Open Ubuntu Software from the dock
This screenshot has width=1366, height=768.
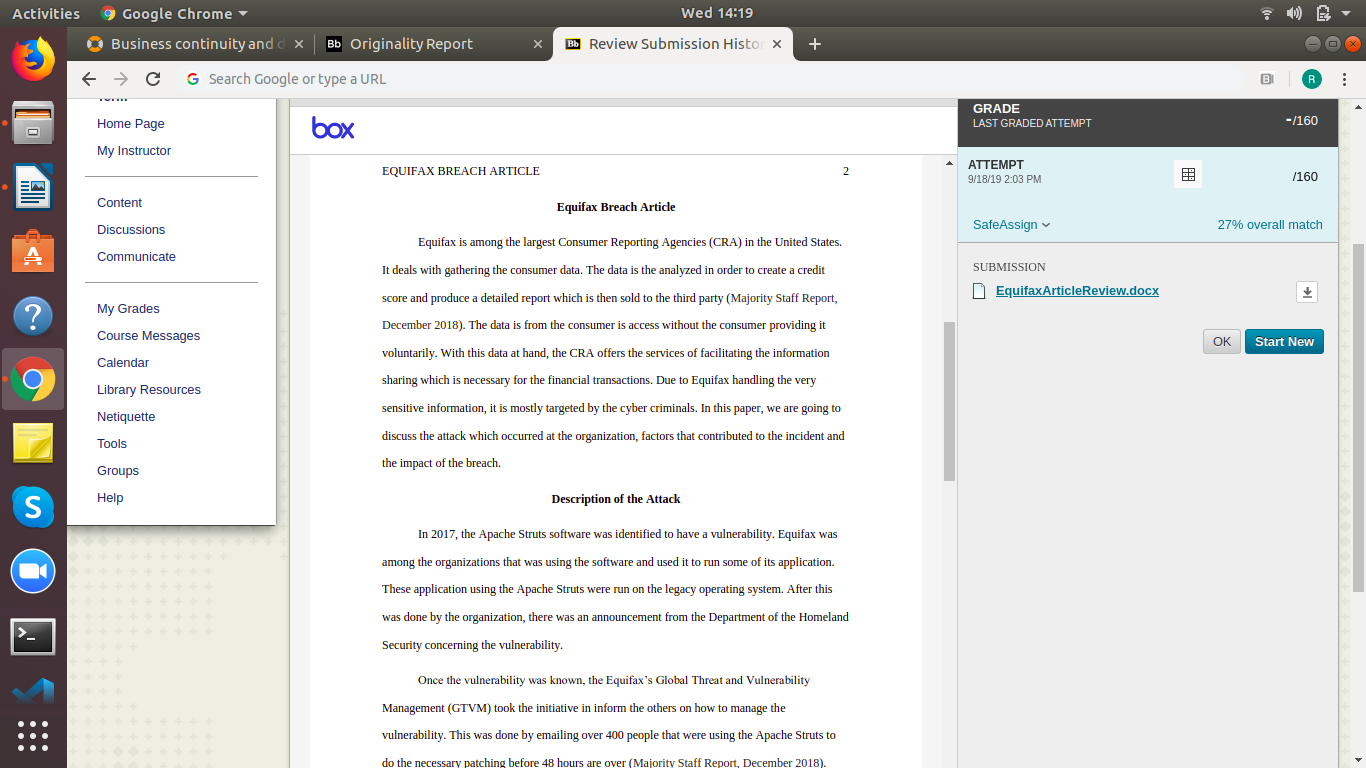click(x=33, y=251)
